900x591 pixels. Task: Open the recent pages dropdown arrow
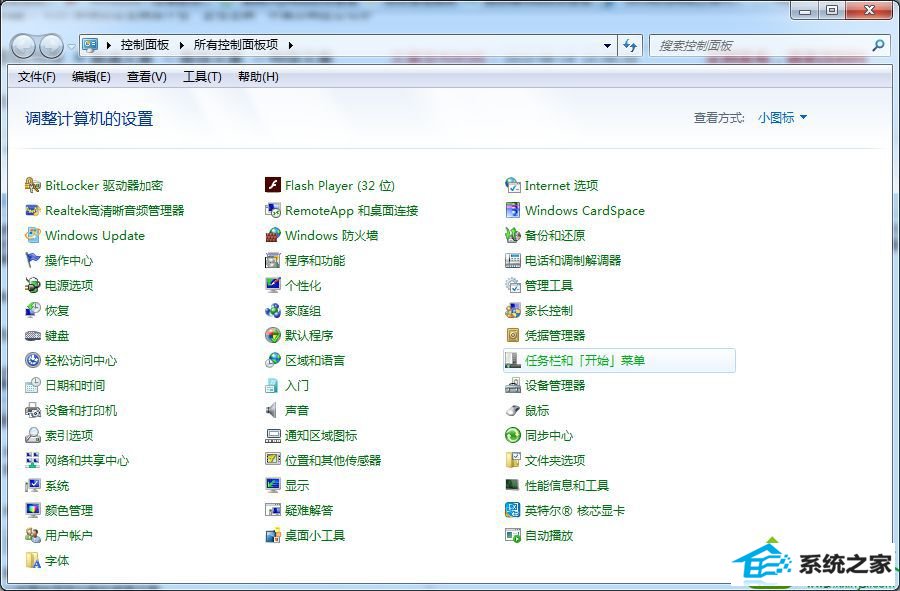coord(71,46)
